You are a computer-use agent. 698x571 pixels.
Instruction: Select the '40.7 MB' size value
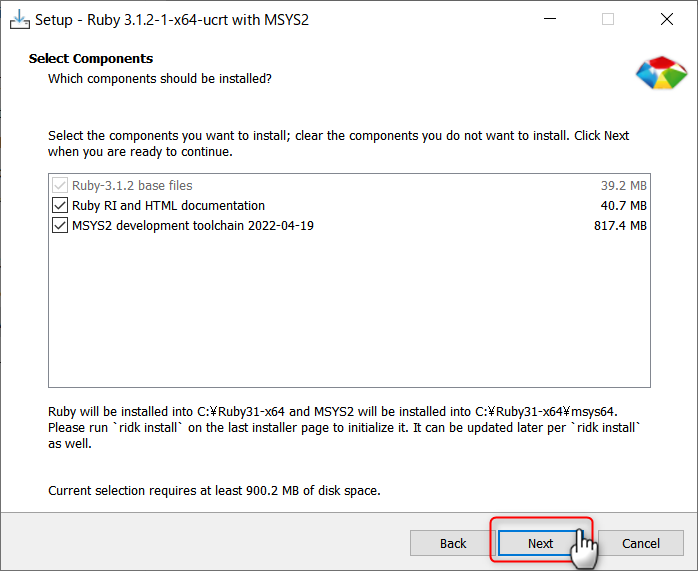tap(623, 206)
